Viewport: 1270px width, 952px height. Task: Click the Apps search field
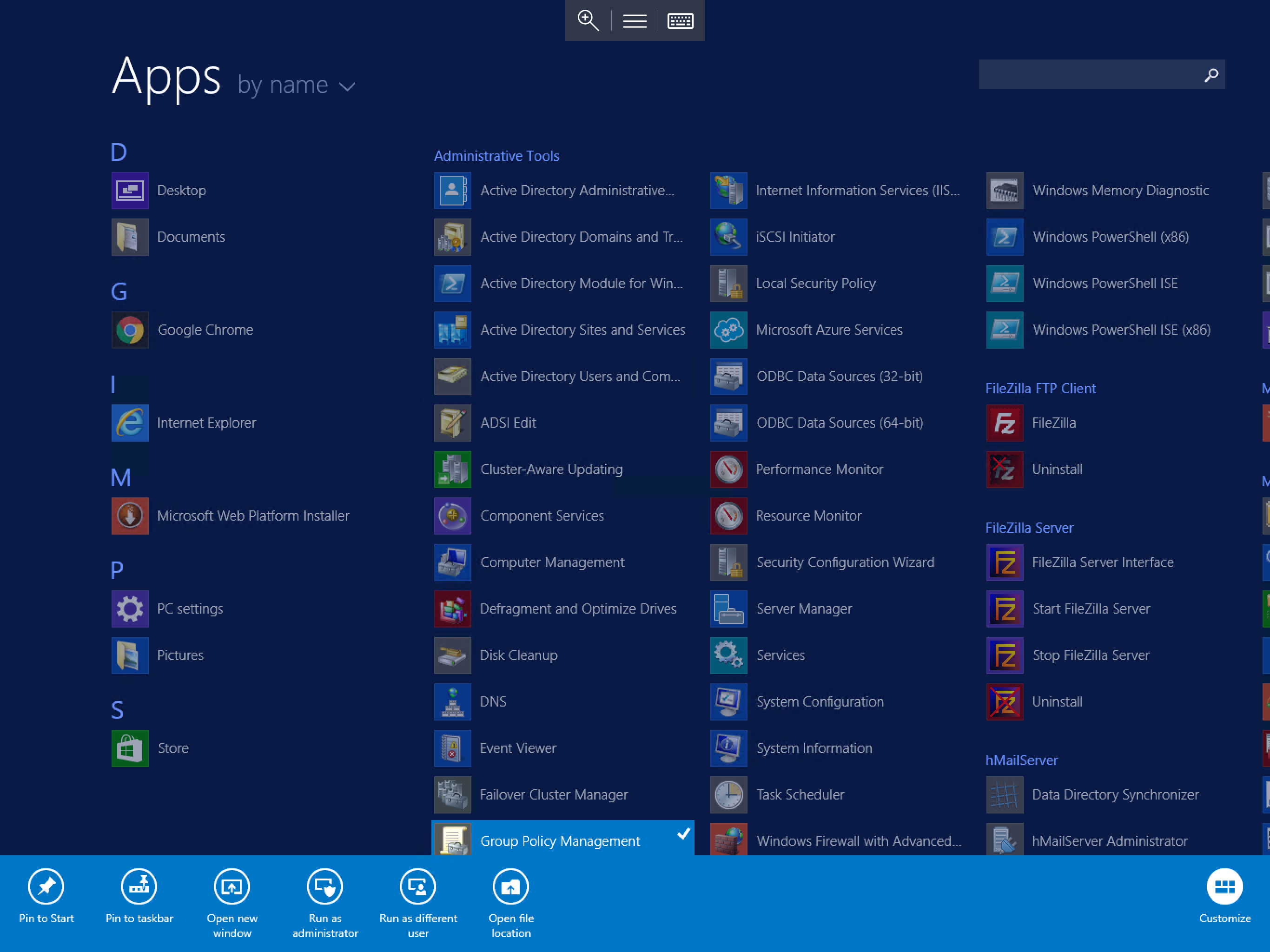[x=1102, y=75]
